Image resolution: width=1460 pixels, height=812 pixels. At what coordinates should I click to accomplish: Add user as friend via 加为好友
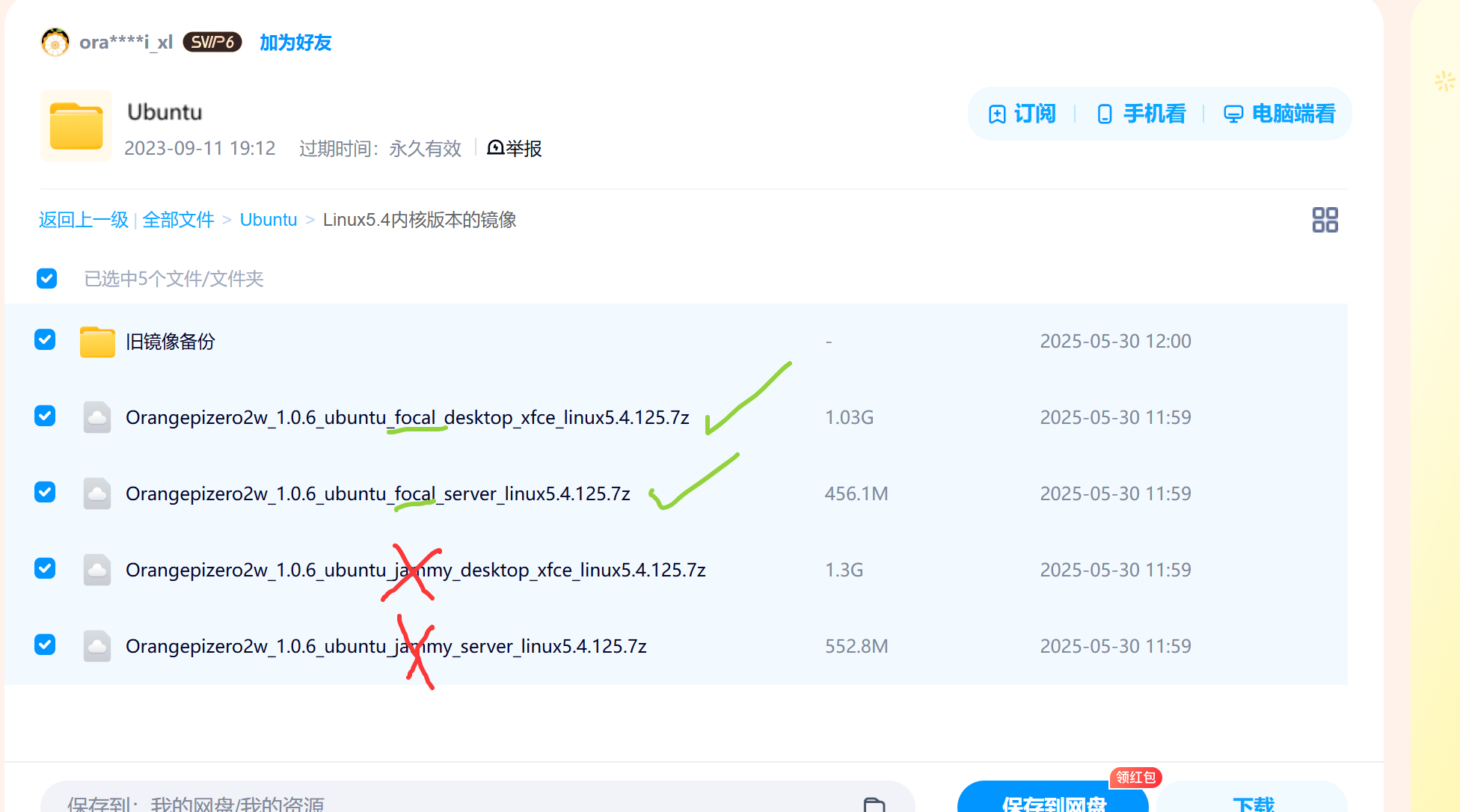pos(295,43)
